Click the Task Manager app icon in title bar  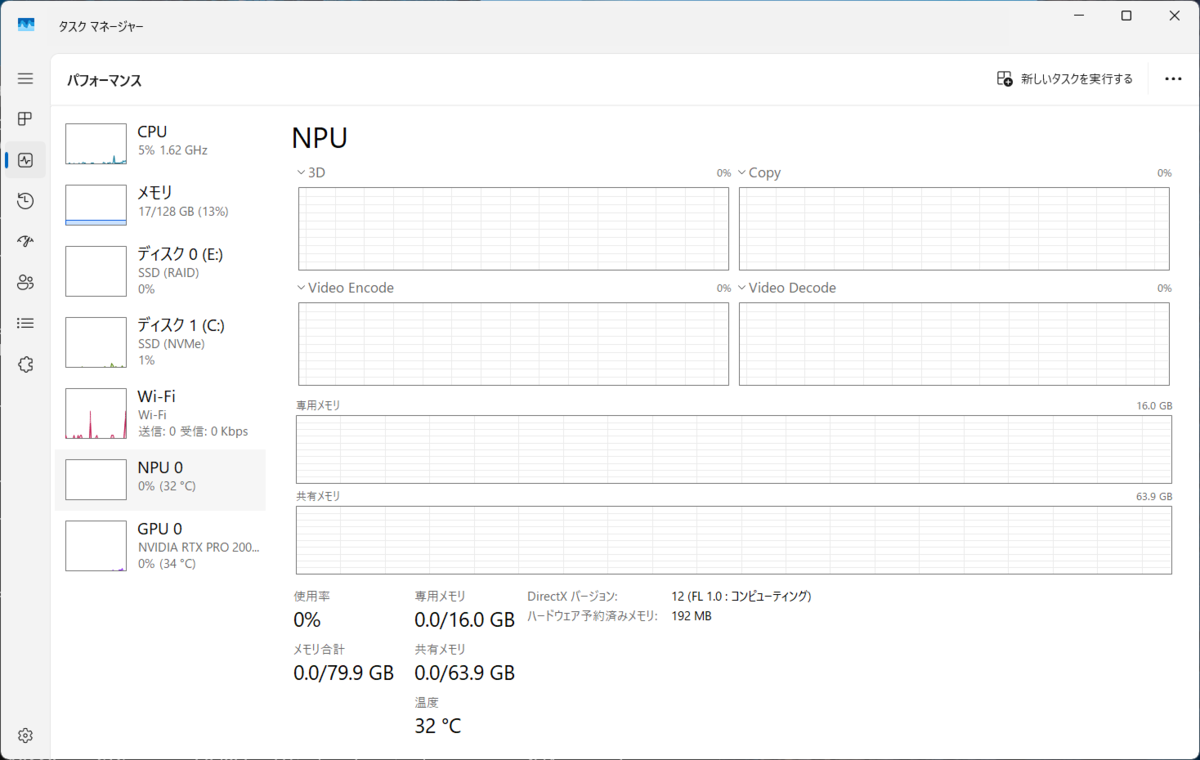coord(26,26)
